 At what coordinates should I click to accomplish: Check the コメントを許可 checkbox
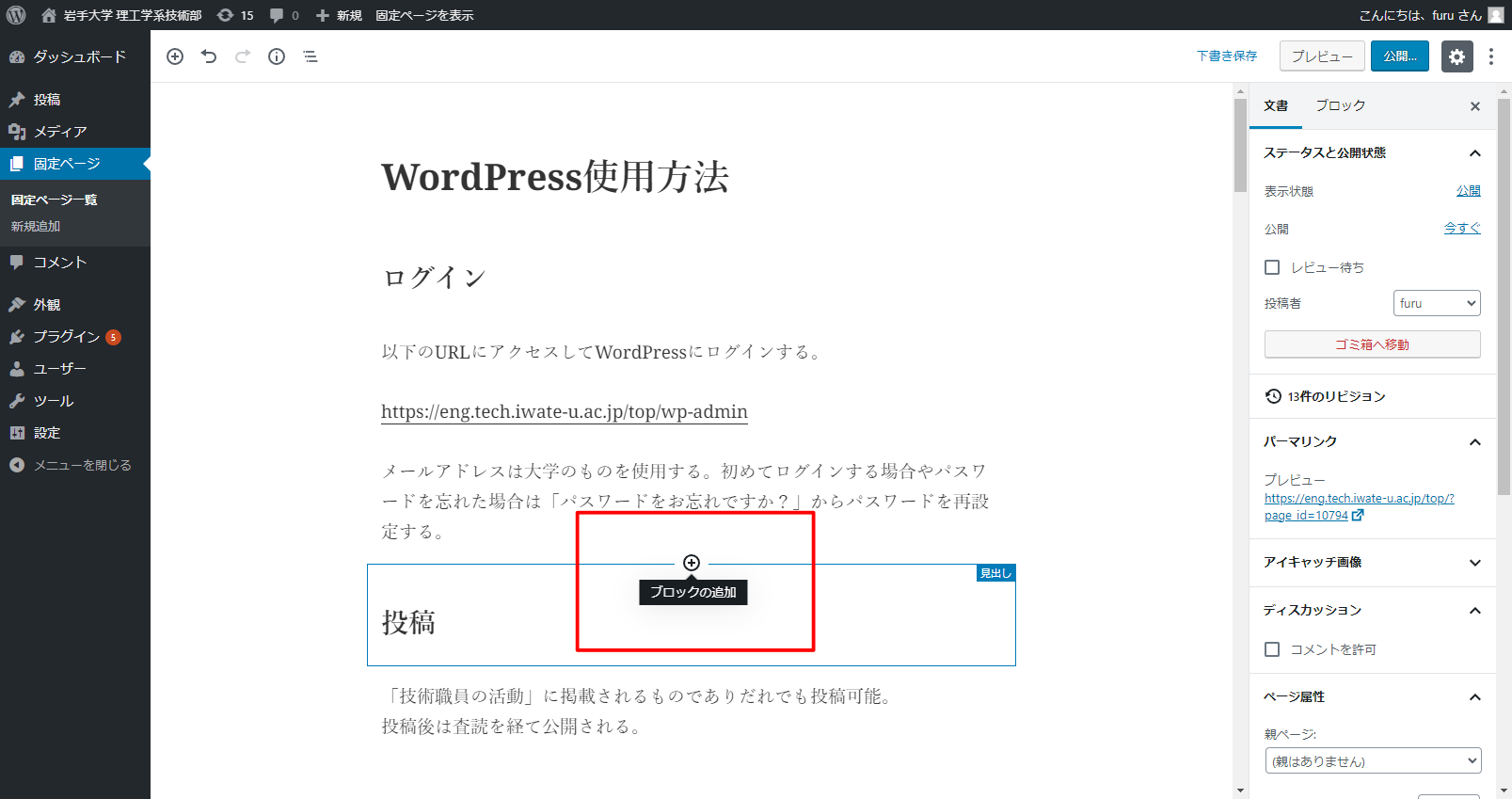click(1272, 649)
